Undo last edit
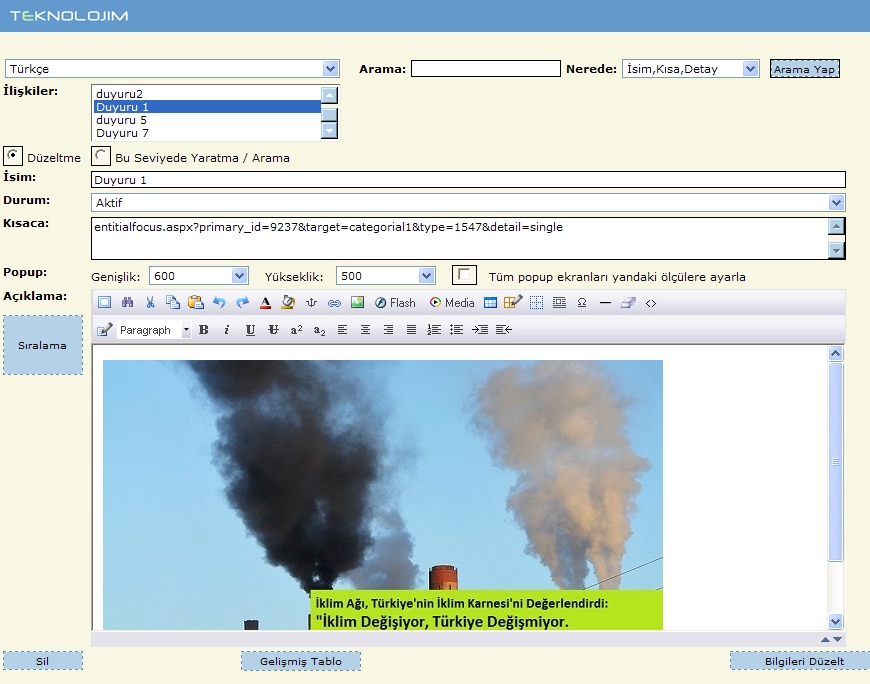The width and height of the screenshot is (870, 684). pos(219,302)
